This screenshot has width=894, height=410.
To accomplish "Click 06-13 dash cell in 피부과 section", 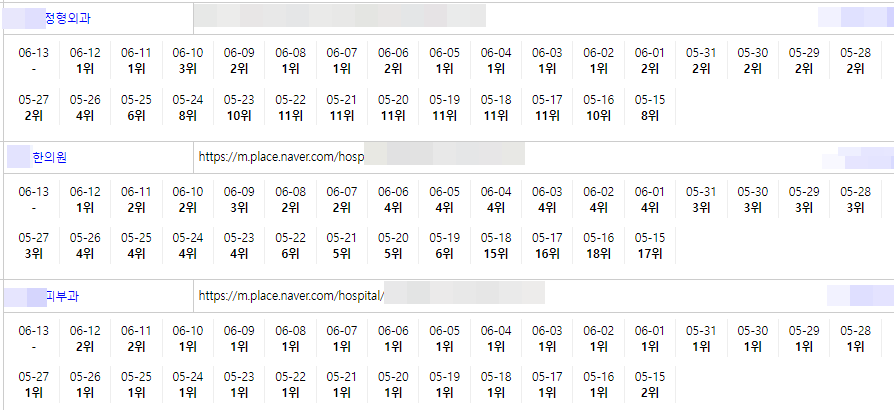I will [x=34, y=339].
